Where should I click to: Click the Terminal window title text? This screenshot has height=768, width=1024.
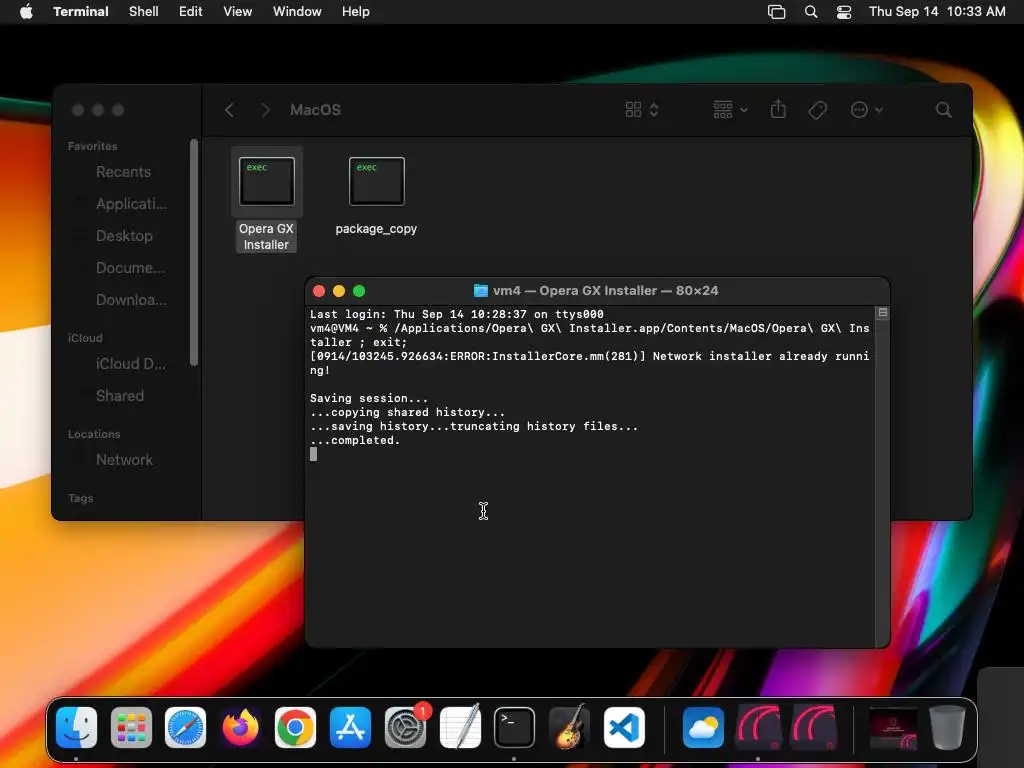(x=605, y=291)
